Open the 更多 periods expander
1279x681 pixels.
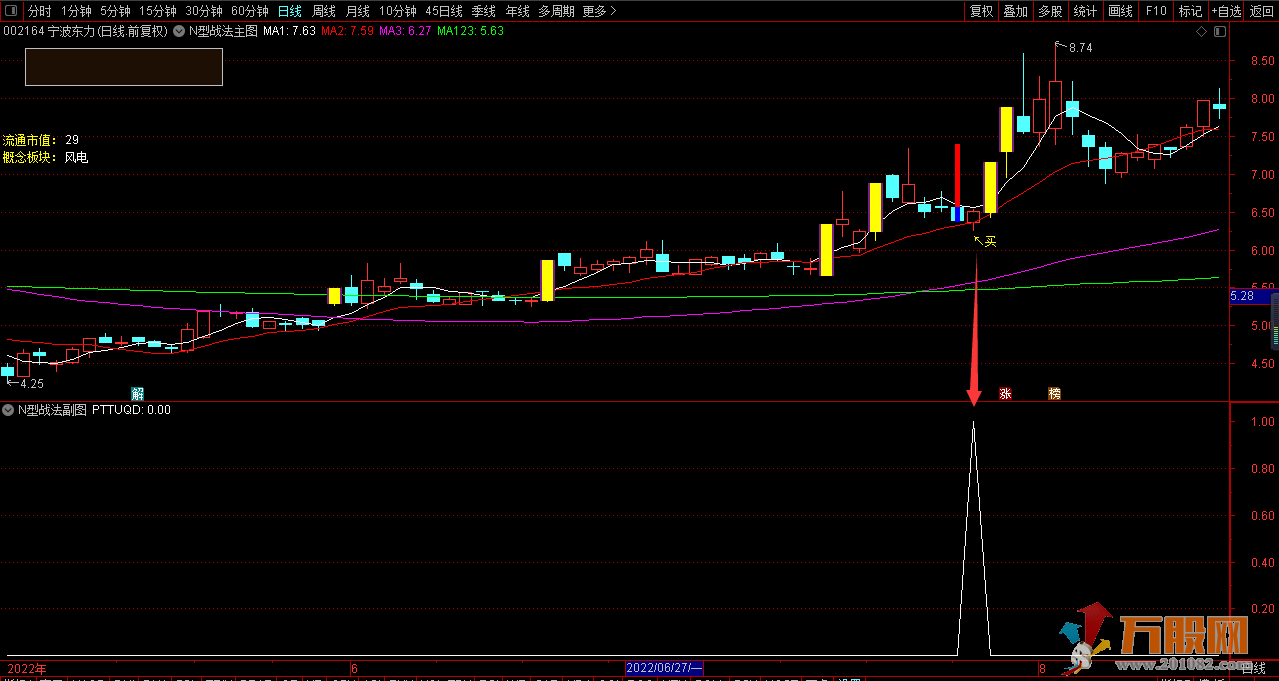(599, 11)
